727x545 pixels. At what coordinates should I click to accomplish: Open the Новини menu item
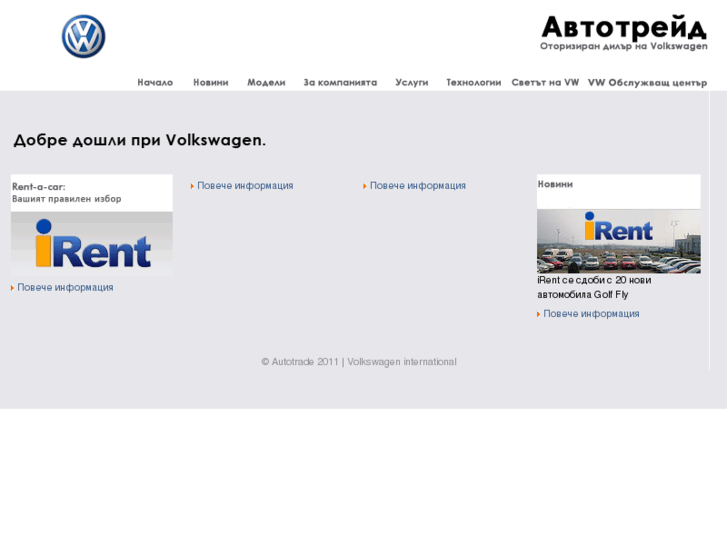[x=210, y=83]
